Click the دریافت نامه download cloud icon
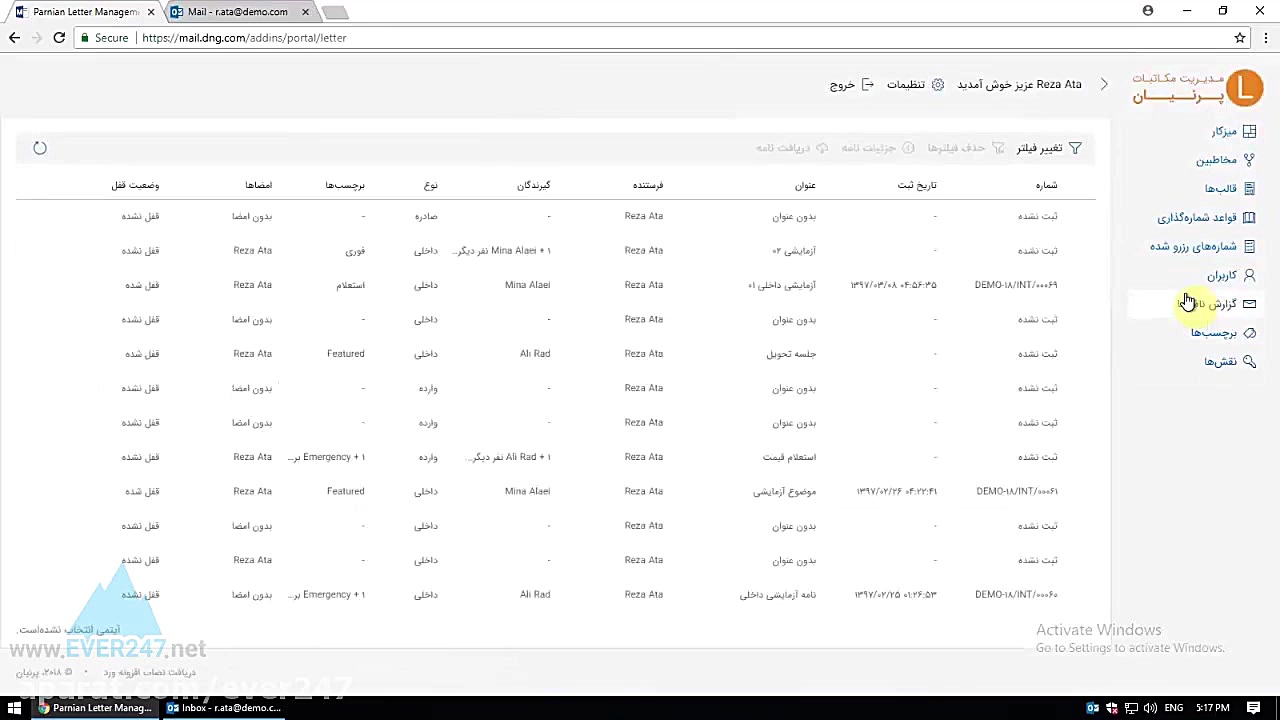 [x=822, y=148]
